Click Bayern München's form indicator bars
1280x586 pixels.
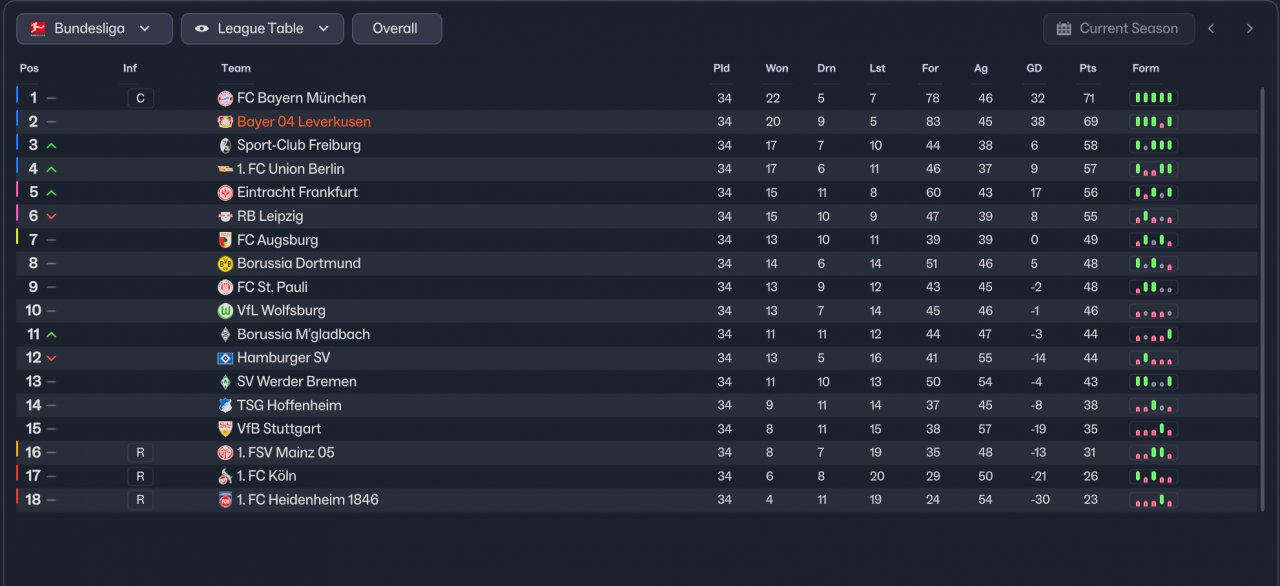1153,98
